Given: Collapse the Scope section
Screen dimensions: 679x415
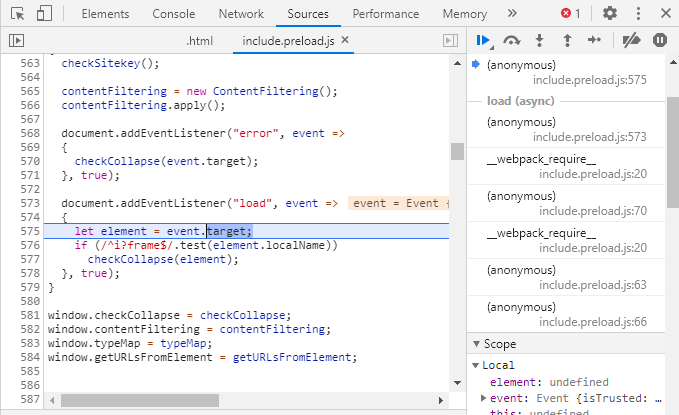Looking at the screenshot, I should click(476, 344).
